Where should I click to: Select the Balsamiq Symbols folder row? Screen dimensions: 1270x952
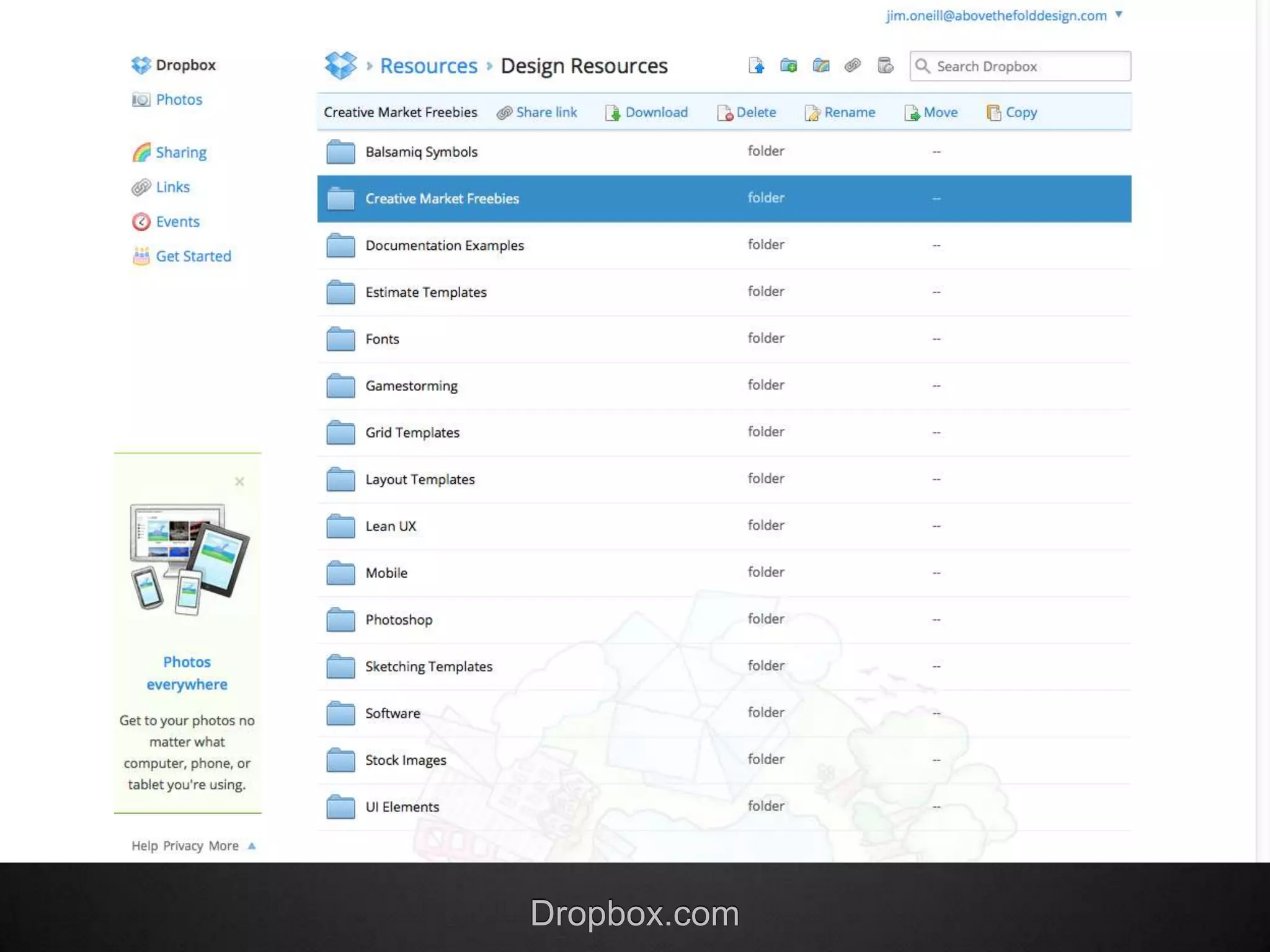pyautogui.click(x=724, y=152)
